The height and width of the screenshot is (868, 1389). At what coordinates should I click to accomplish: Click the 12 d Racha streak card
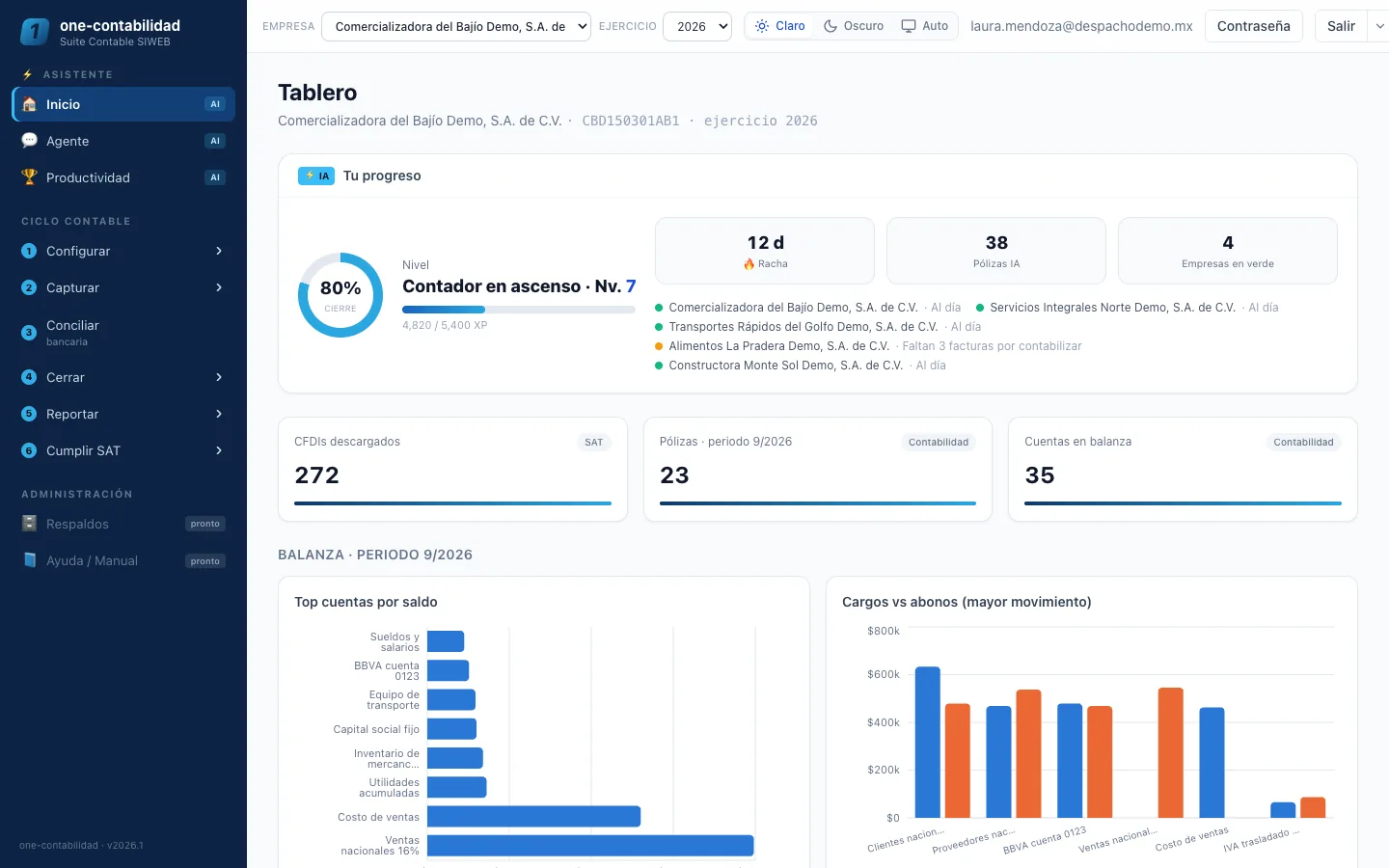[765, 251]
